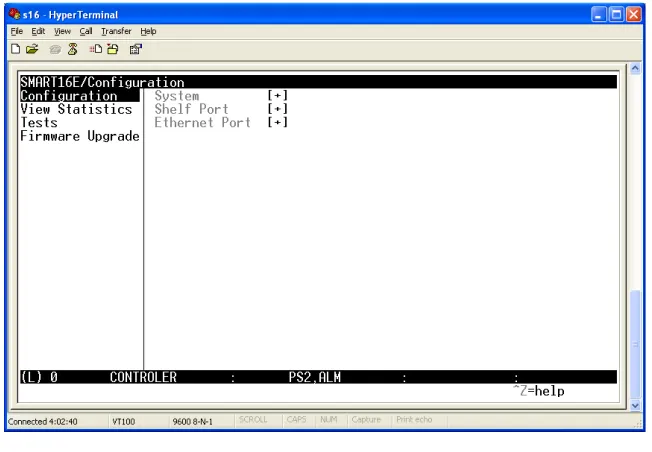Viewport: 652px width, 452px height.
Task: Minimize the HyperTerminal window
Action: pyautogui.click(x=598, y=15)
